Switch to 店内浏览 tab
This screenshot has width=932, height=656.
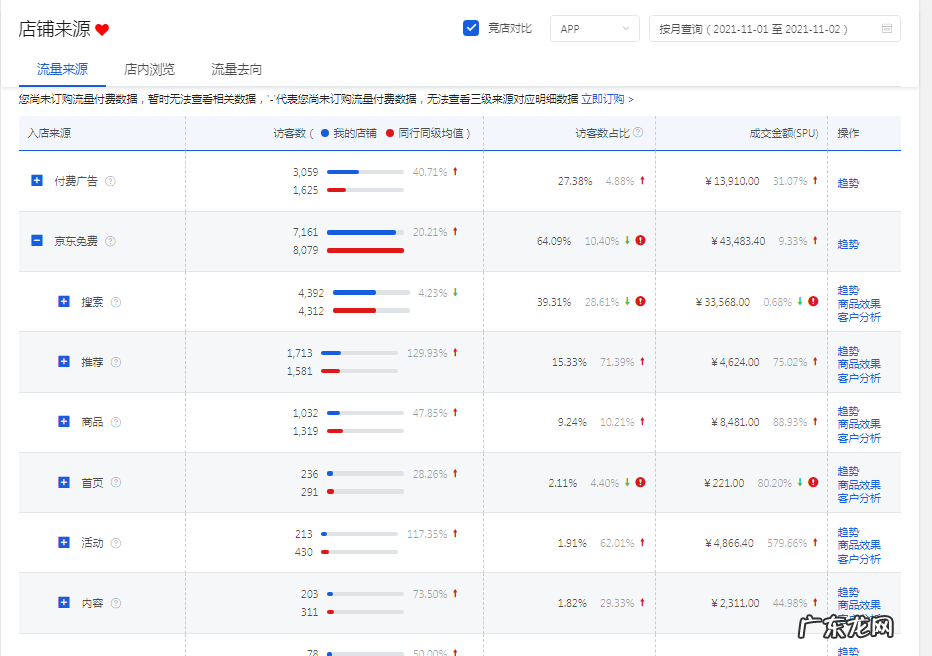[149, 69]
